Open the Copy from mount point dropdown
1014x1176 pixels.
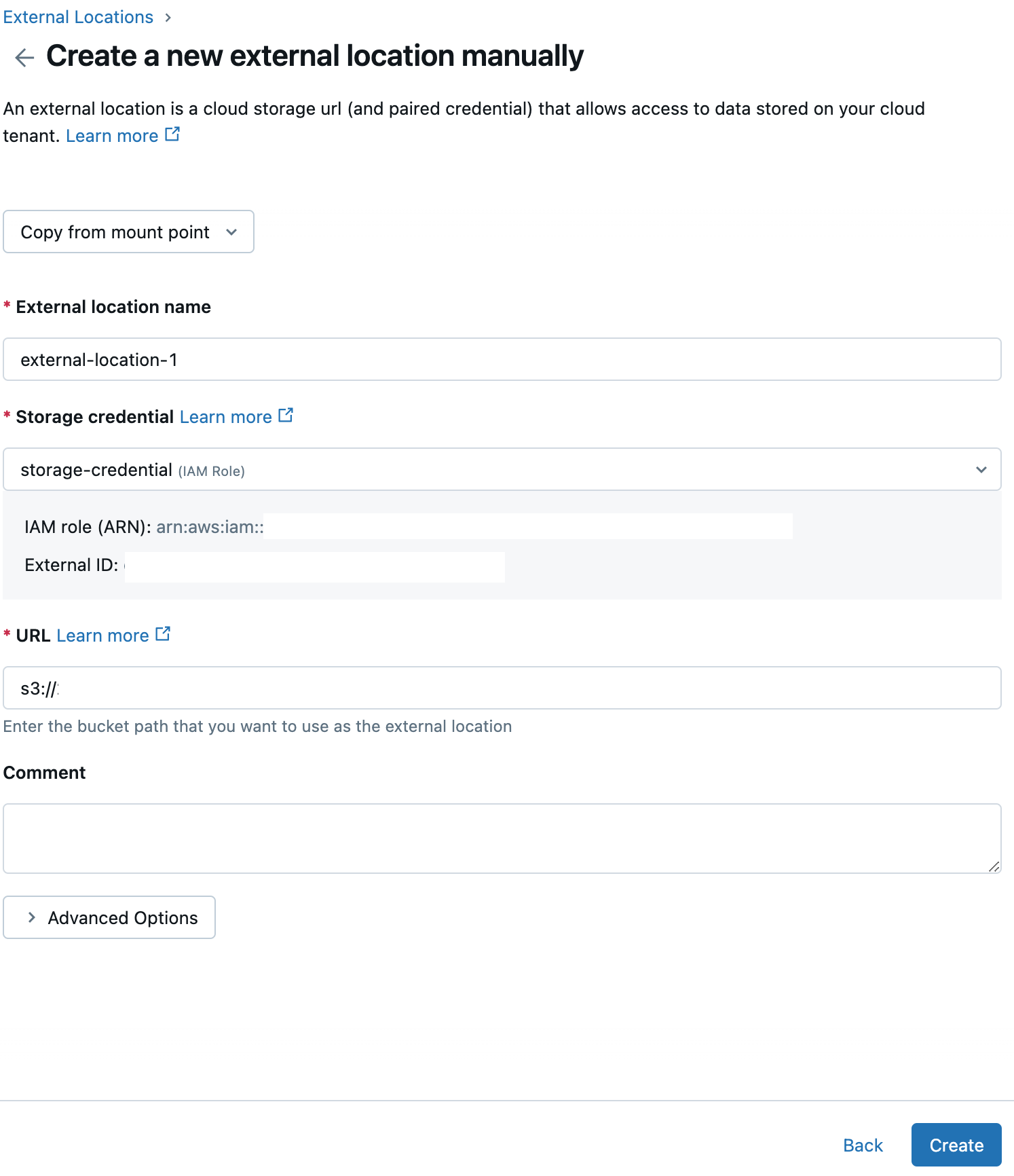(x=128, y=232)
